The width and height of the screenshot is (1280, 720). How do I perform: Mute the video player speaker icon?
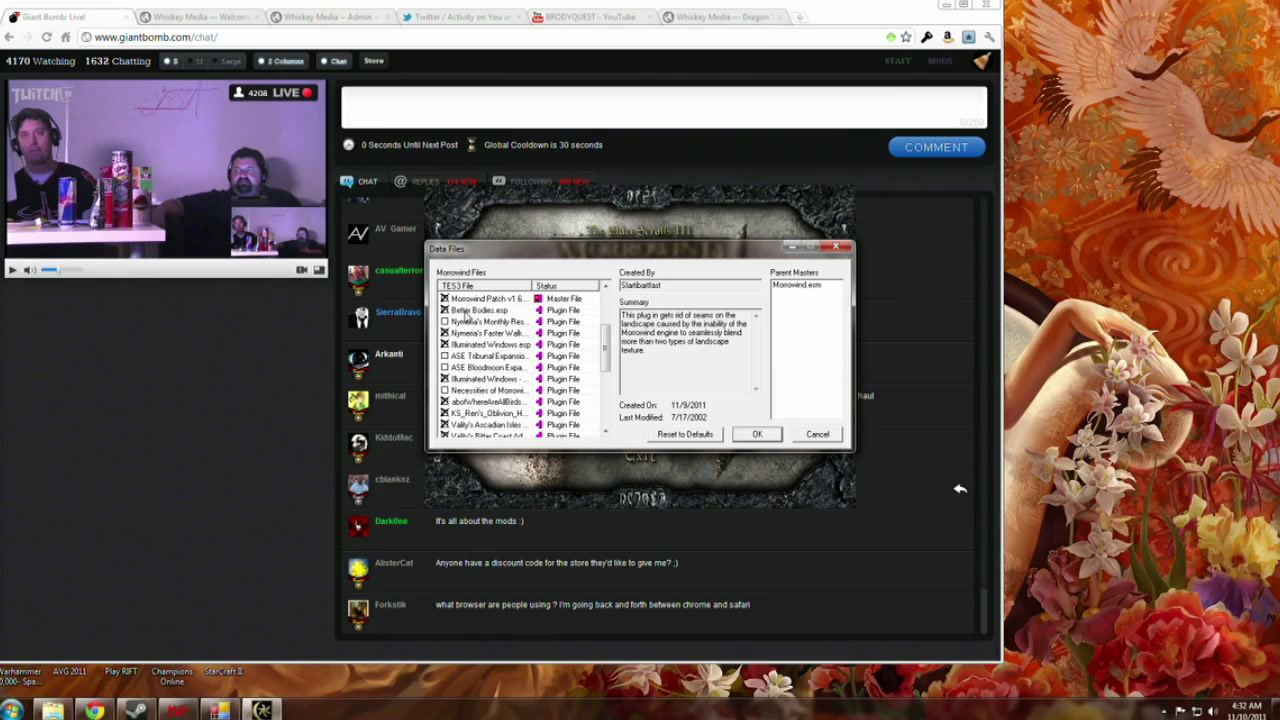[x=29, y=270]
